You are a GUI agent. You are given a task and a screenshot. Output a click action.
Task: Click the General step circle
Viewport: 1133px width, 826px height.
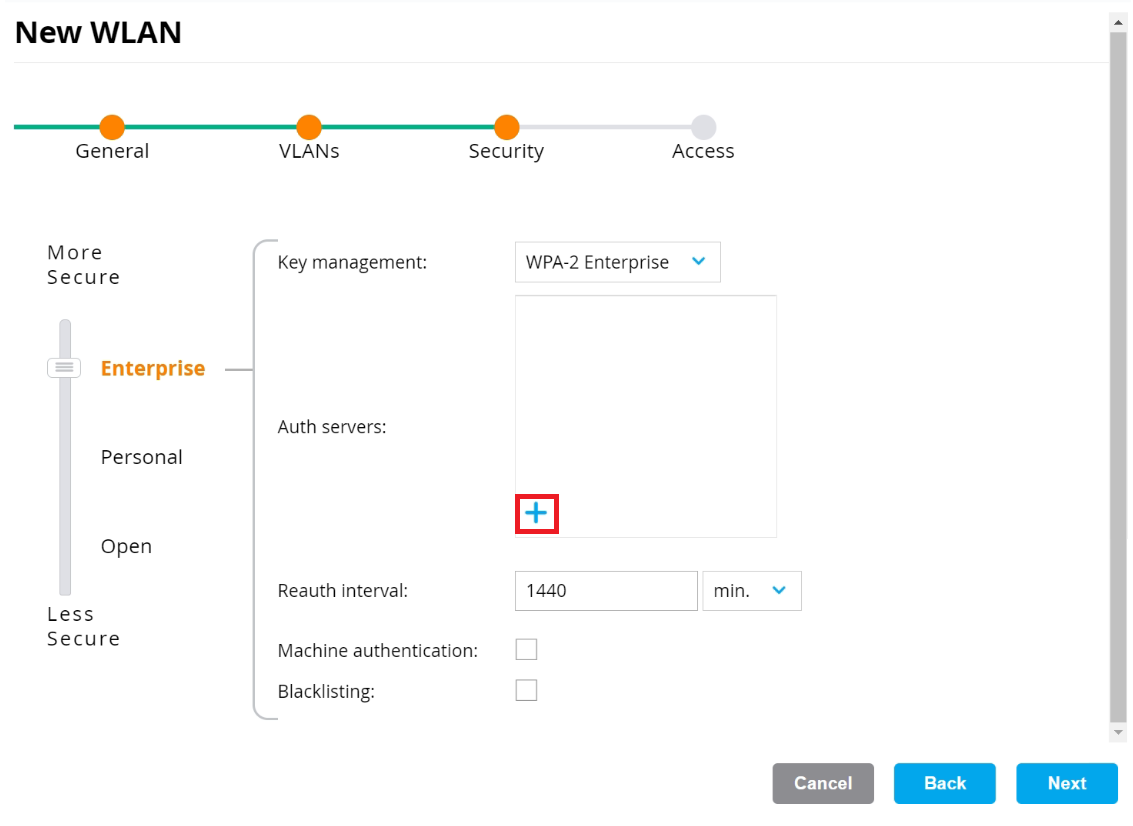pos(112,127)
